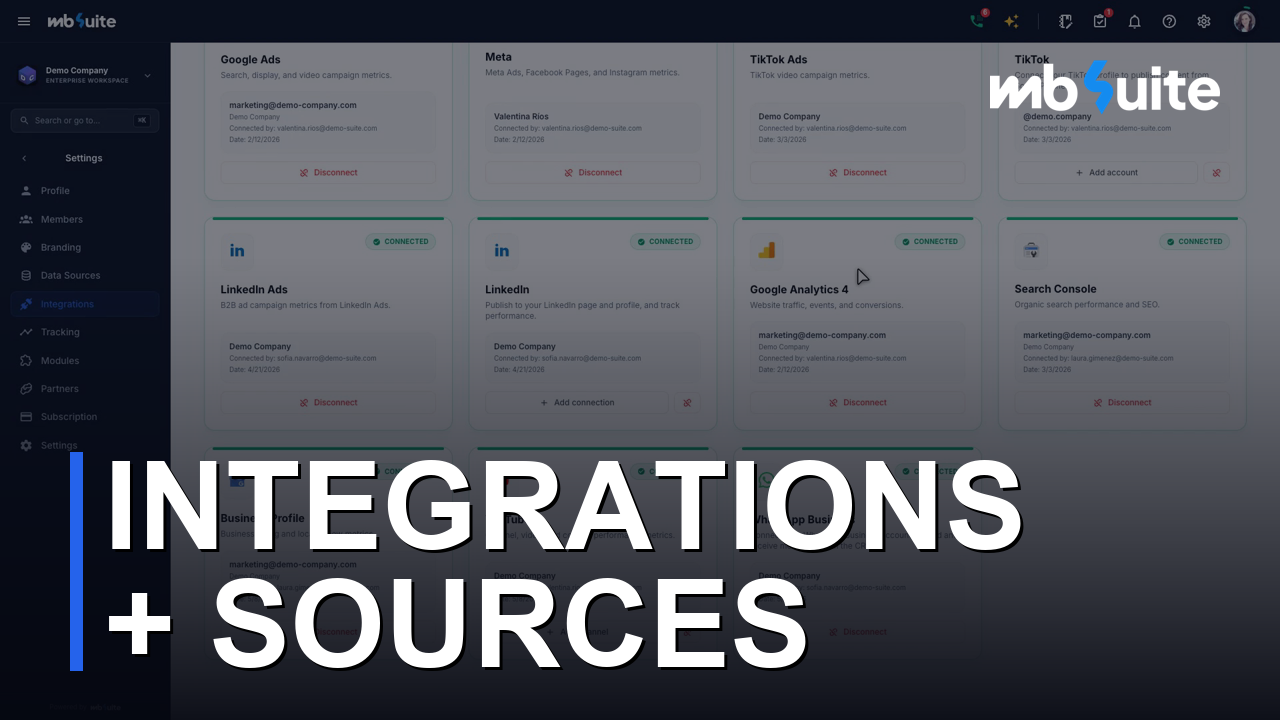The image size is (1280, 720).
Task: Disconnect the Meta integration
Action: pyautogui.click(x=593, y=173)
